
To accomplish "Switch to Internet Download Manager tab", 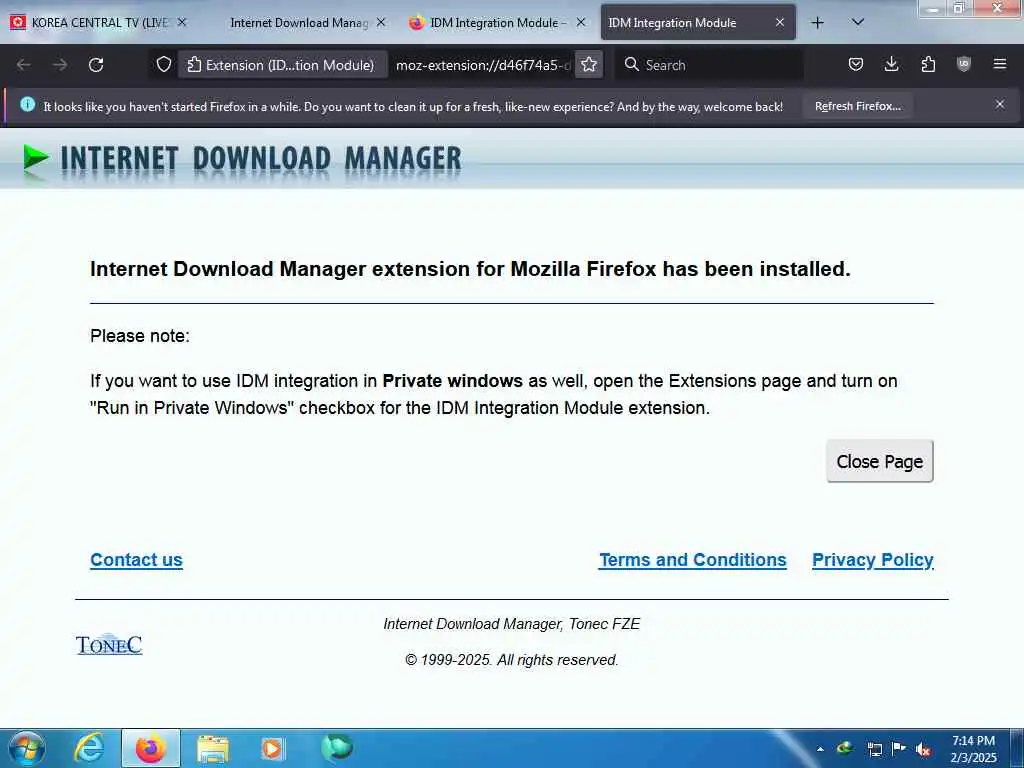I will tap(297, 23).
